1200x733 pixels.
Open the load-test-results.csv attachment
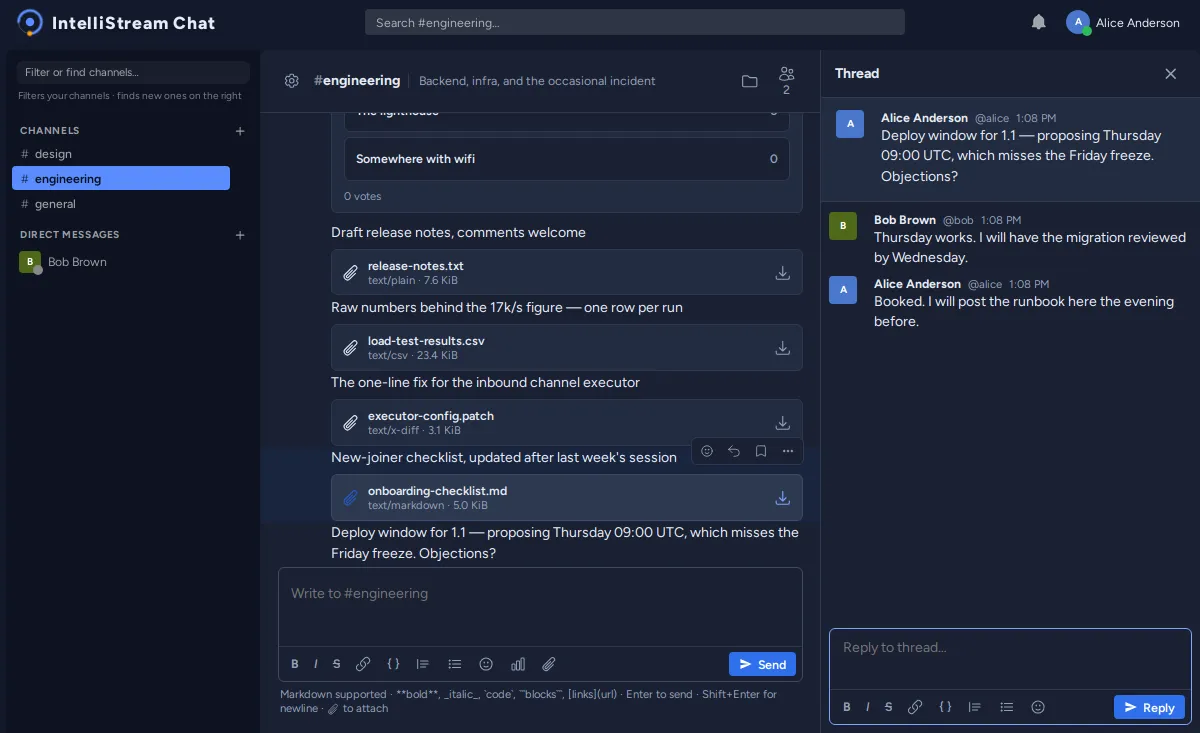click(x=567, y=347)
